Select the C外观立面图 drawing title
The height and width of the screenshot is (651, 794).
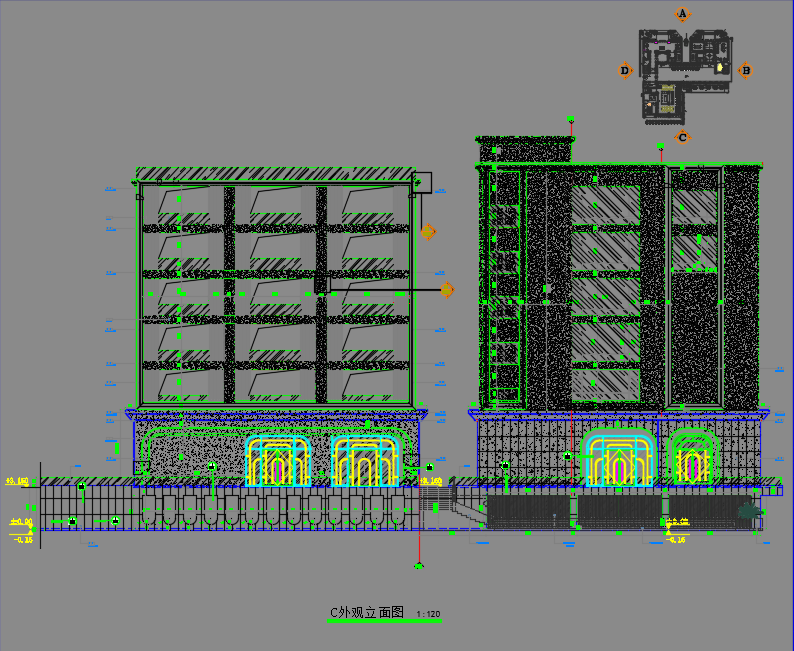(x=366, y=612)
